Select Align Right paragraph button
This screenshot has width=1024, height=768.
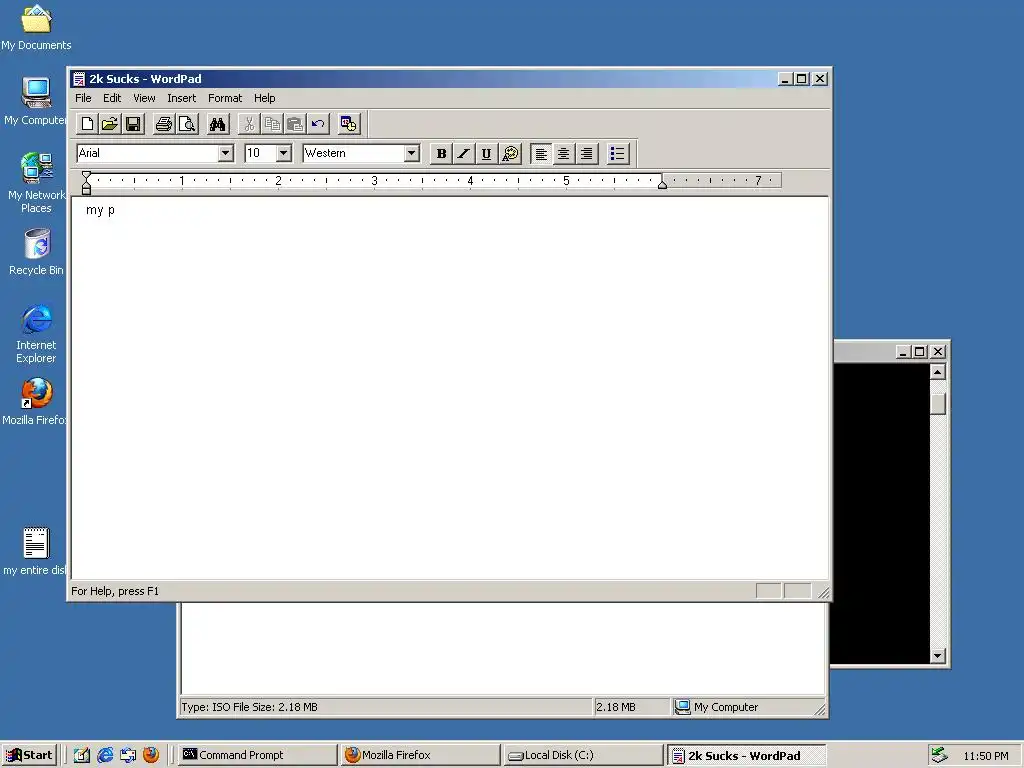[x=586, y=153]
